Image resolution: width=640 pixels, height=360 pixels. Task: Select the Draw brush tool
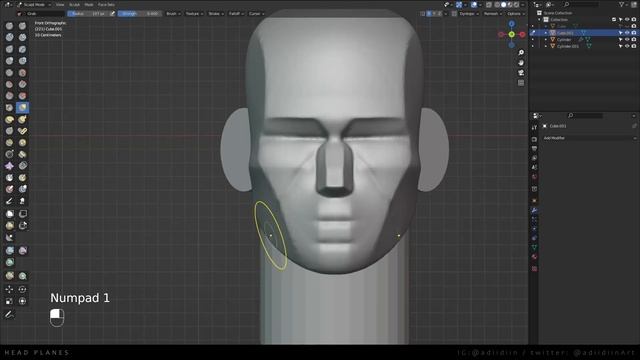(x=9, y=26)
